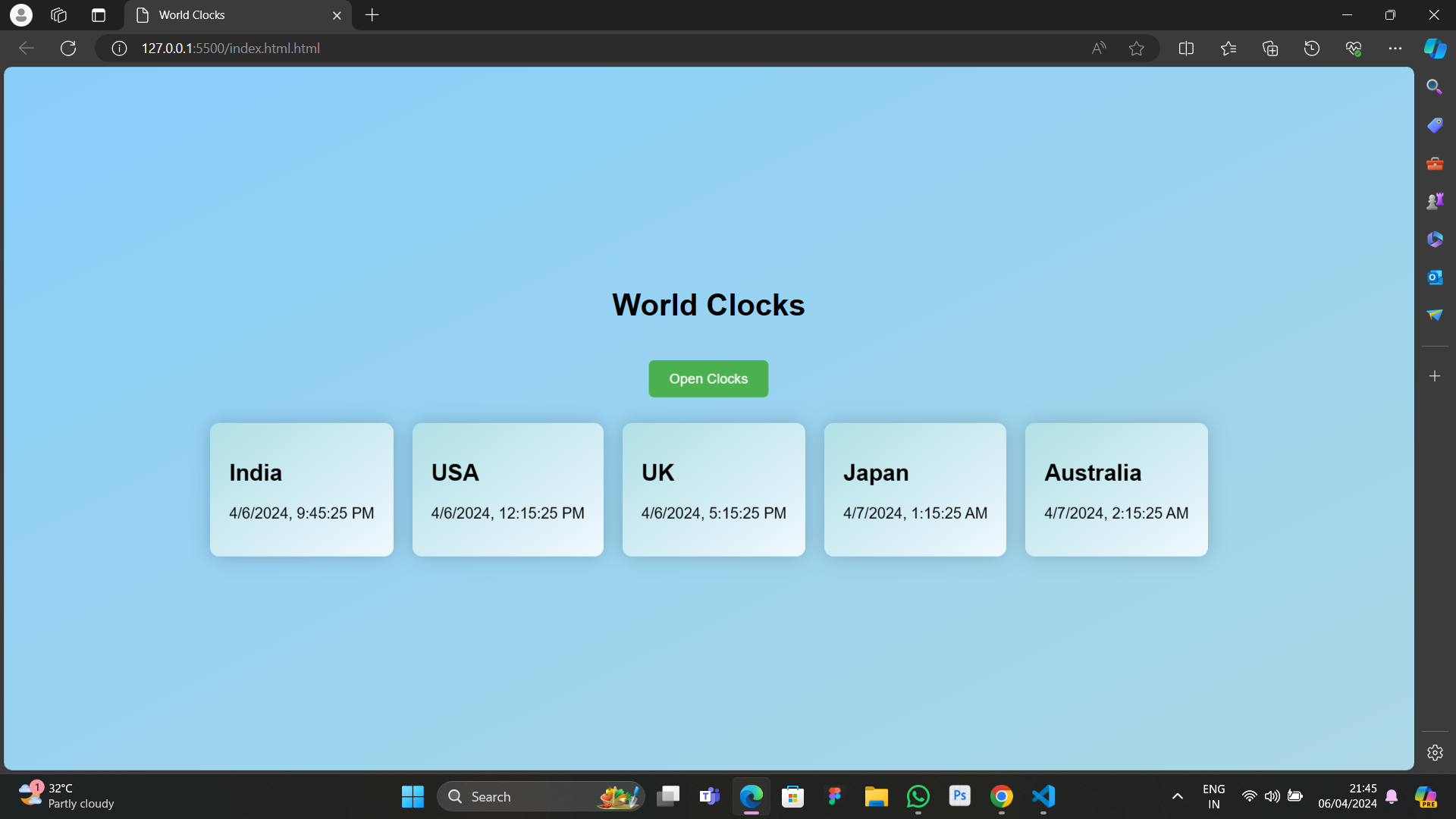The image size is (1456, 819).
Task: Click the Open Clocks button
Action: (x=708, y=378)
